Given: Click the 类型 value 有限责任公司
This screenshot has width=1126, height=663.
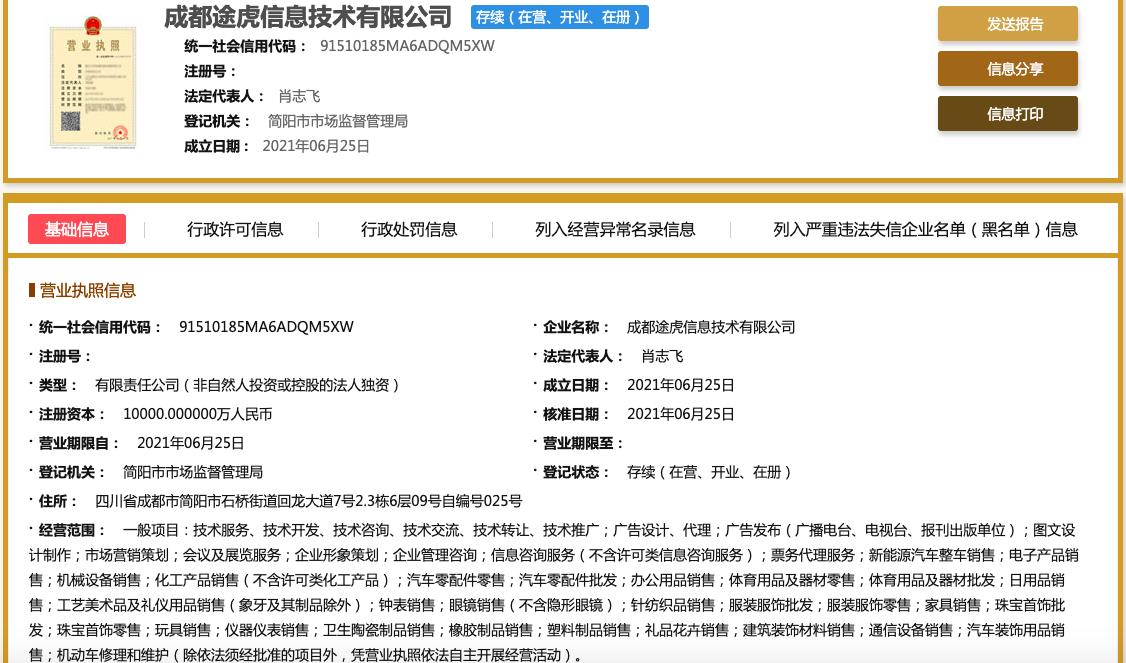Looking at the screenshot, I should (248, 385).
